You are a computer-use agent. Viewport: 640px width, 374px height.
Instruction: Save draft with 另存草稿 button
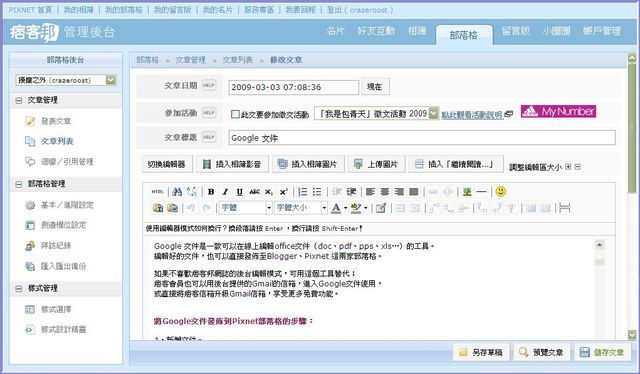click(481, 352)
